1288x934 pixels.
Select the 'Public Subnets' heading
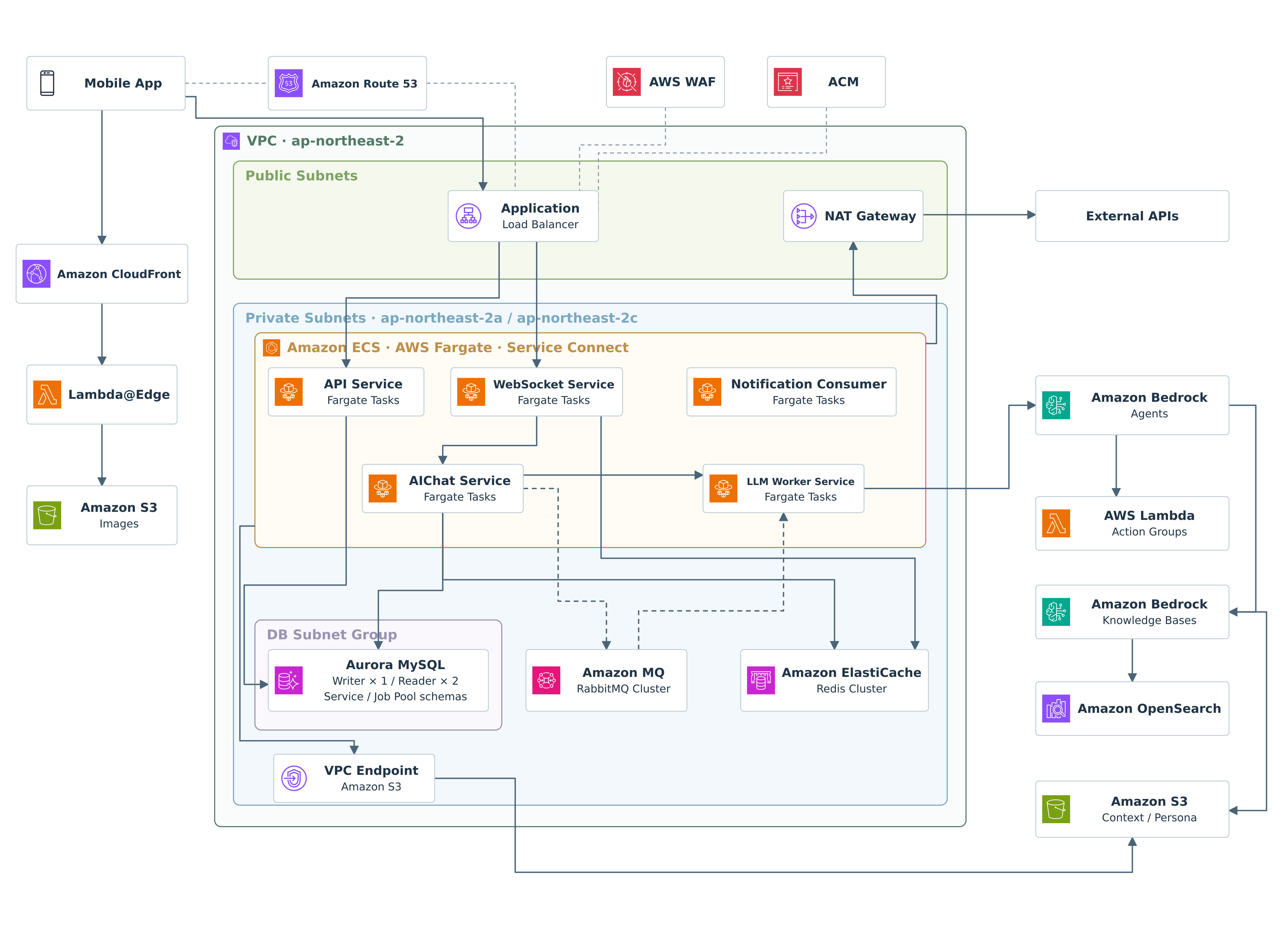[302, 176]
